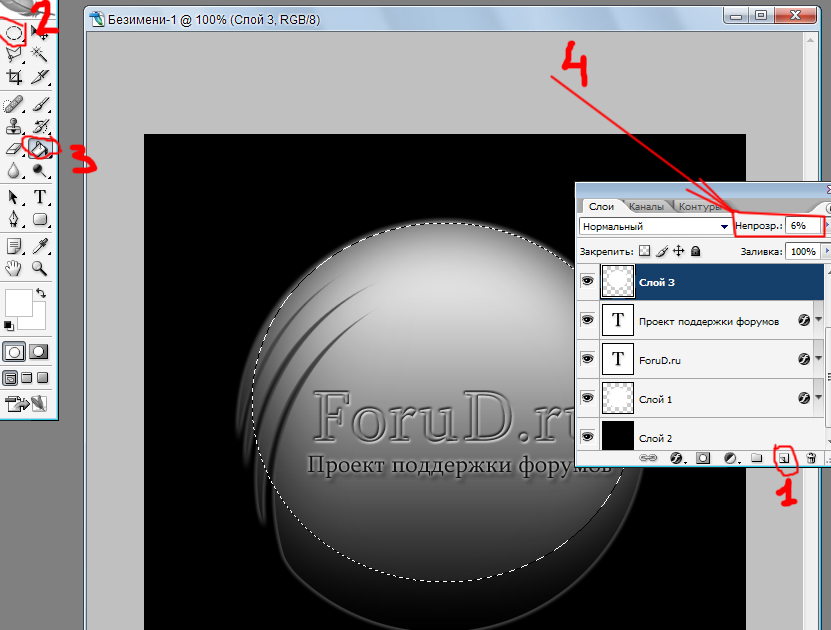The width and height of the screenshot is (831, 630).
Task: Pick the Crop tool
Action: (x=15, y=77)
